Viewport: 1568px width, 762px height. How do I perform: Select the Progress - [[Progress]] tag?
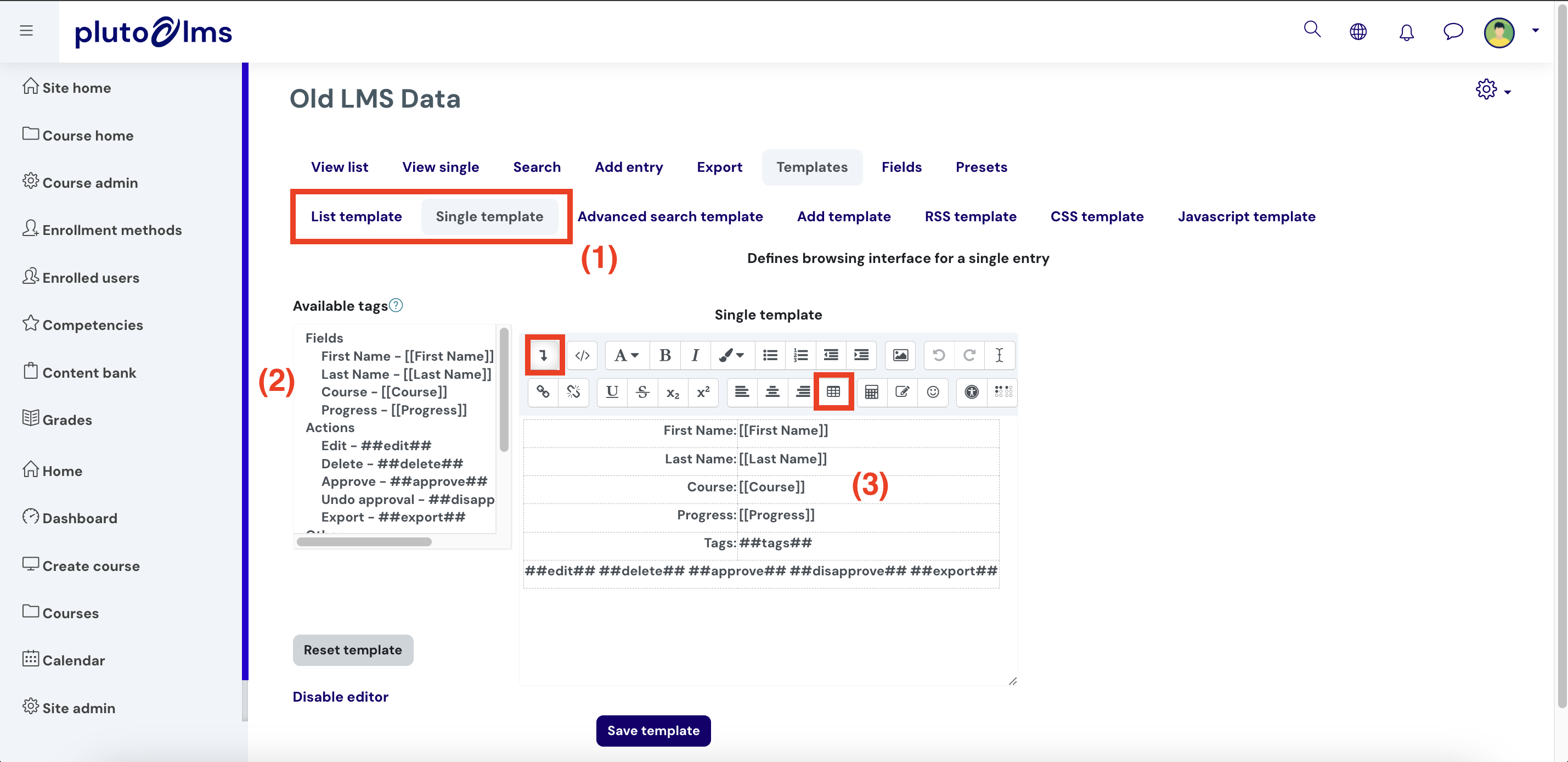[394, 410]
